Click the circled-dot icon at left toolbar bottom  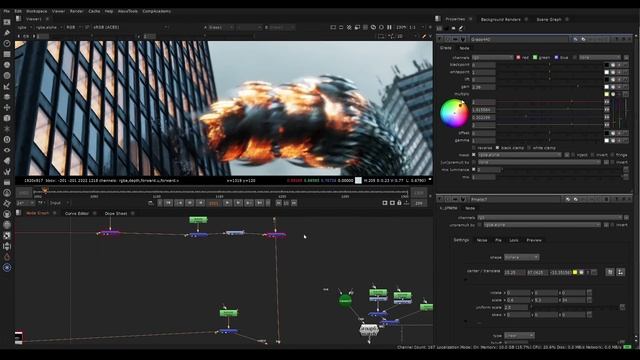click(7, 267)
